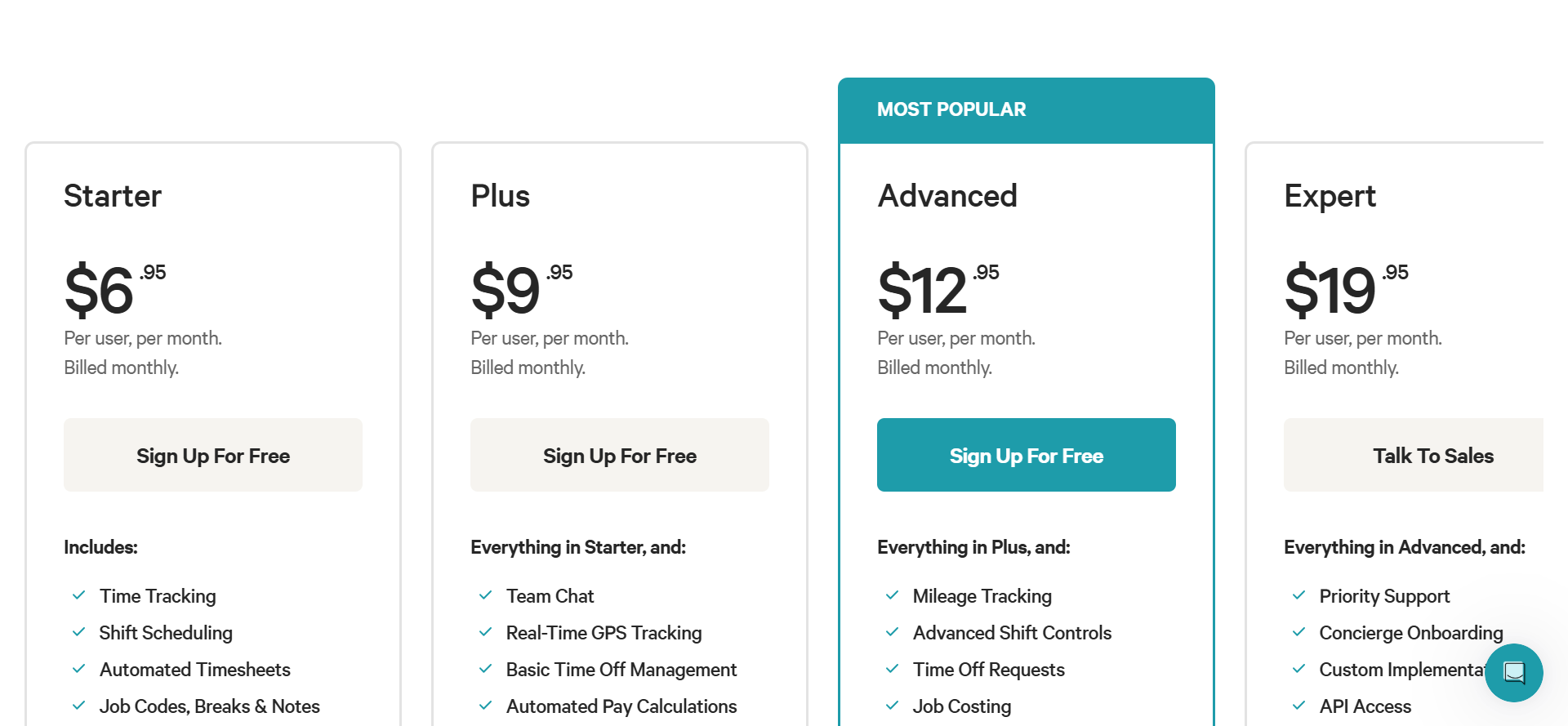Open the live chat widget

tap(1513, 673)
